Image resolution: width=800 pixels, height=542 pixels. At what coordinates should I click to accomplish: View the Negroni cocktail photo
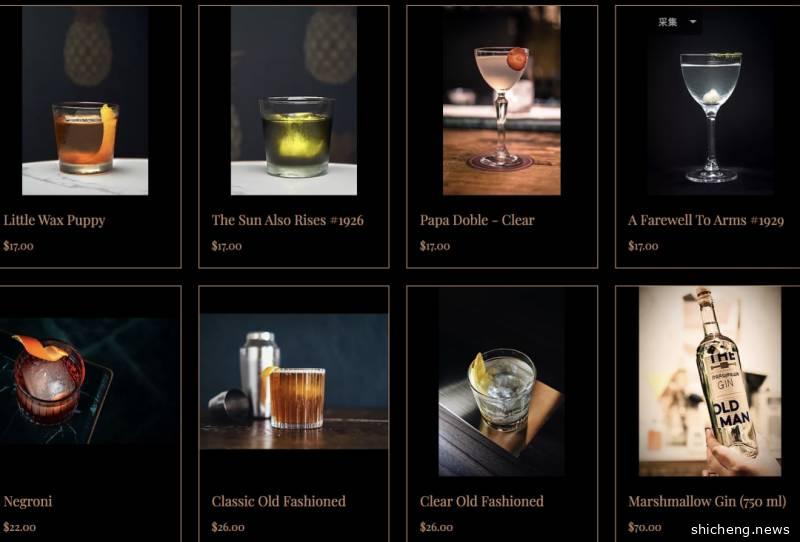(87, 381)
